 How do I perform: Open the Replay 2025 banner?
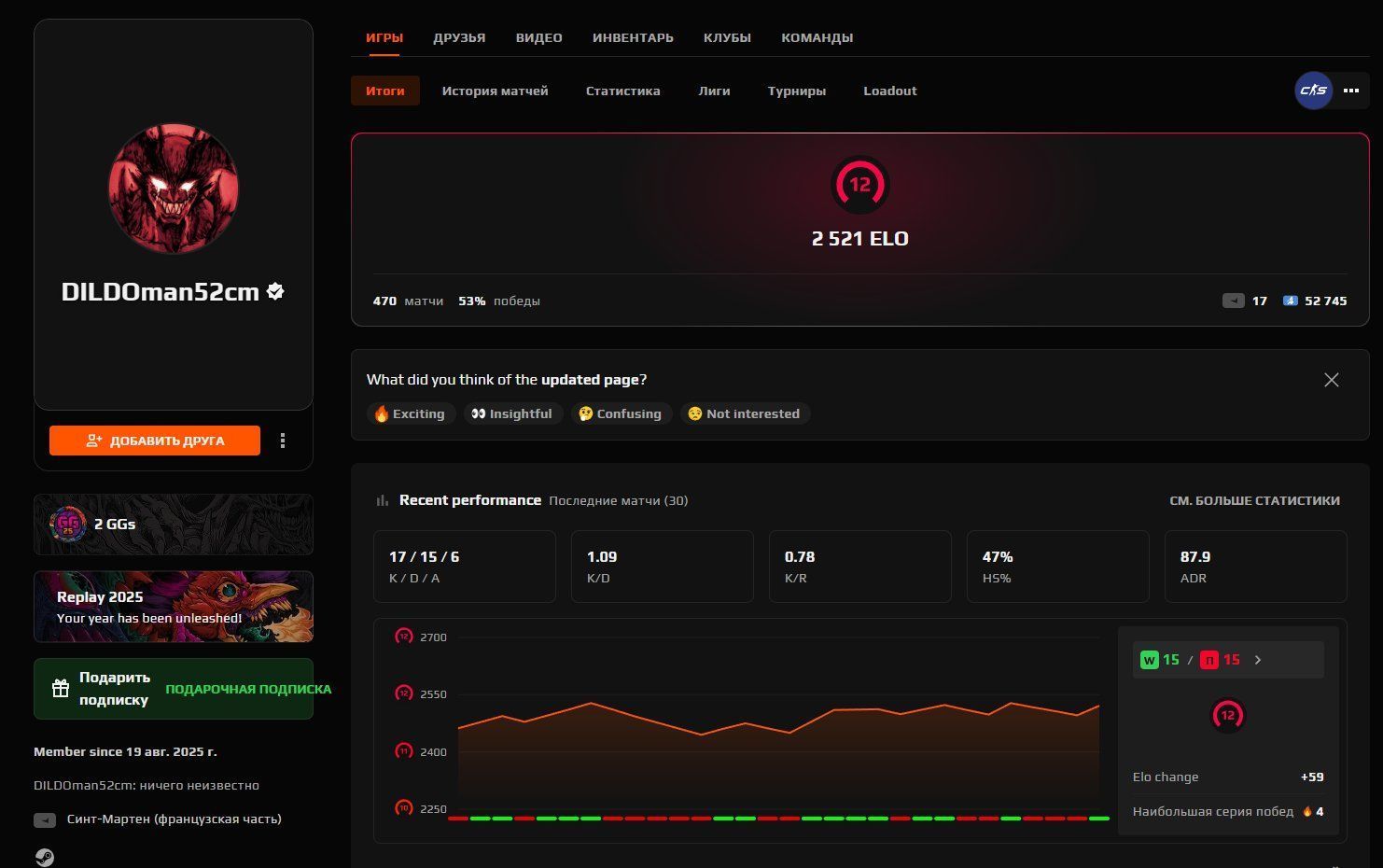174,607
